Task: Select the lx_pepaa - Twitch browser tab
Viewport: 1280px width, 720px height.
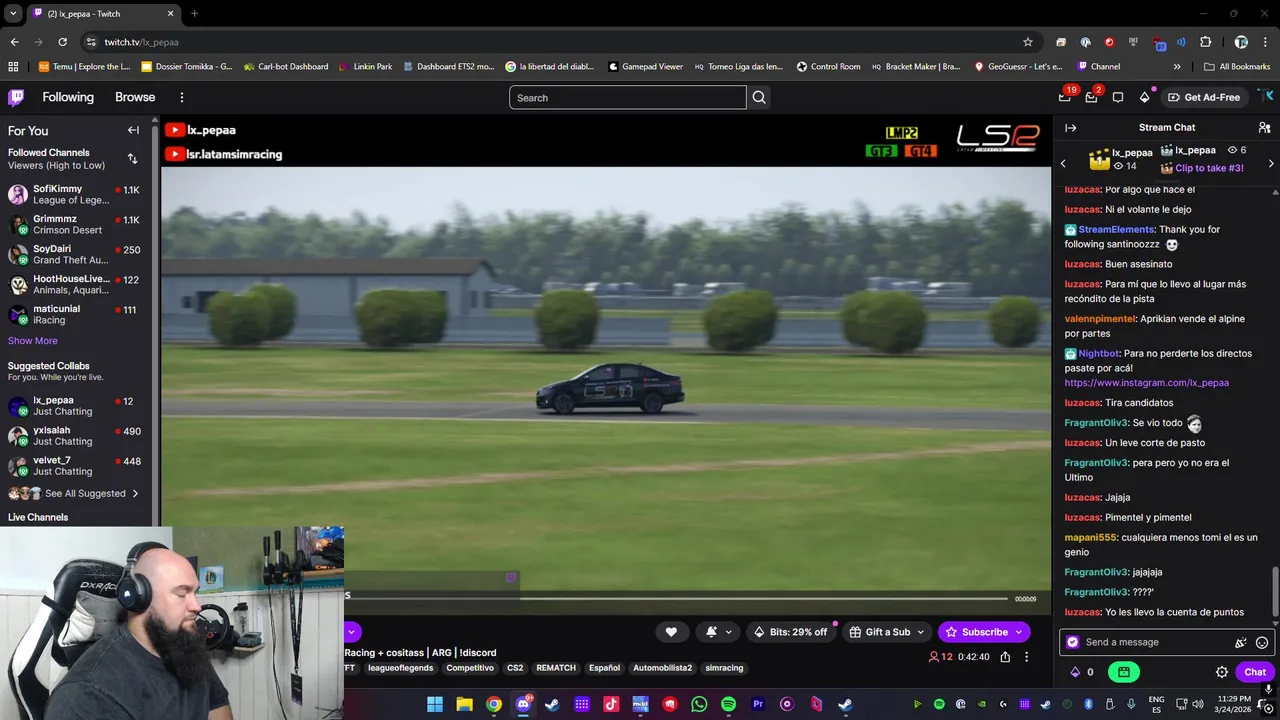Action: pos(103,13)
